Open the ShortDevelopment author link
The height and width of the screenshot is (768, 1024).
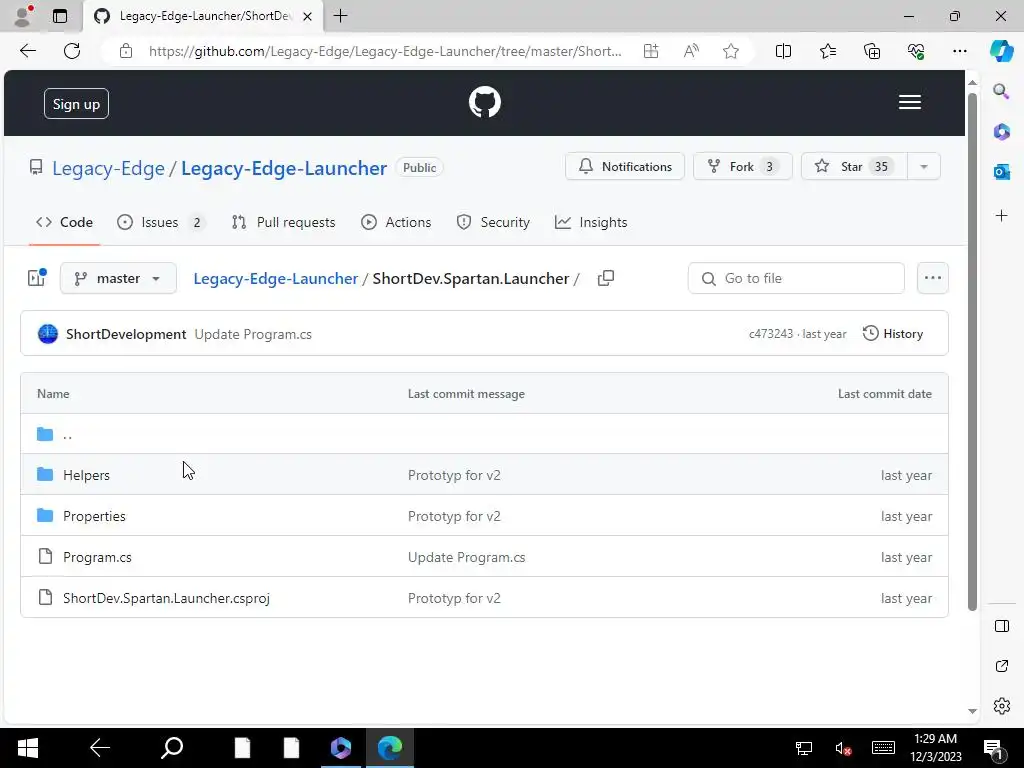[126, 334]
